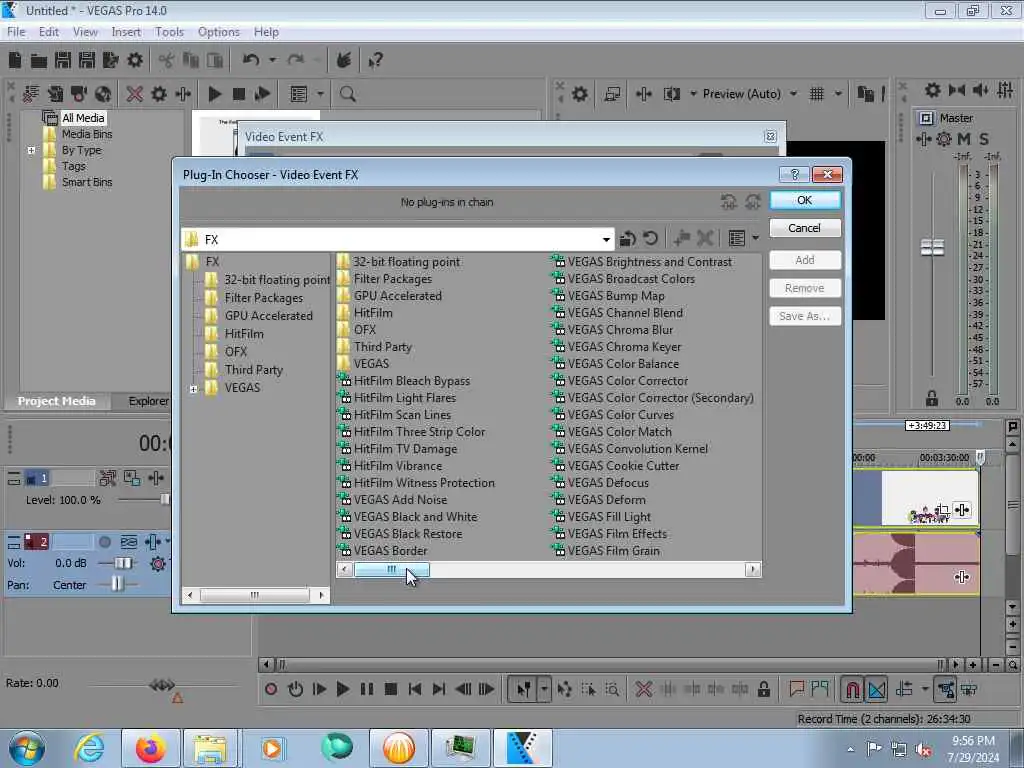The image size is (1024, 768).
Task: Open the Project Media Views dropdown arrow
Action: [320, 94]
